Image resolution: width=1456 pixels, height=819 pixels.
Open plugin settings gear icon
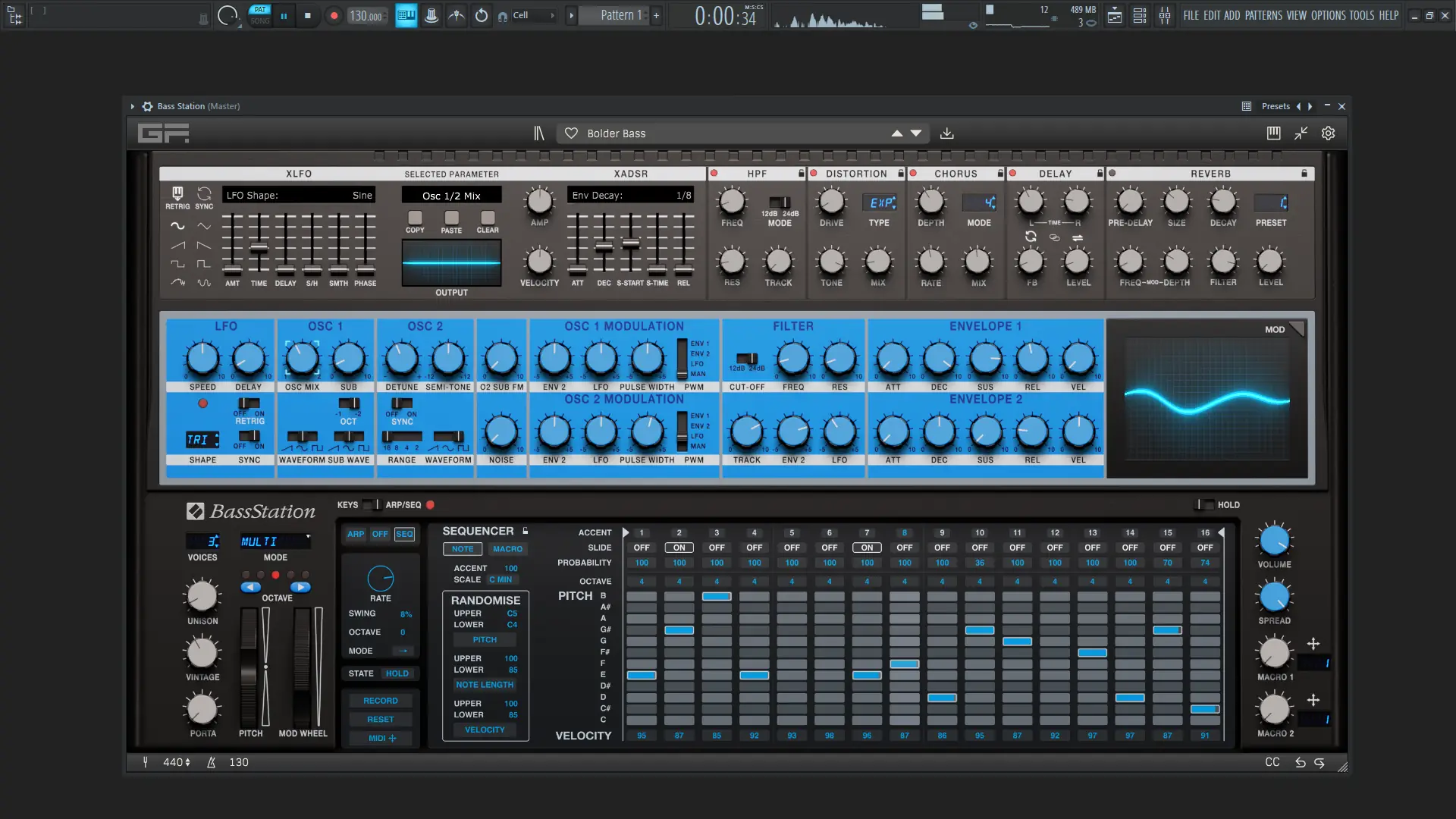pos(1328,133)
